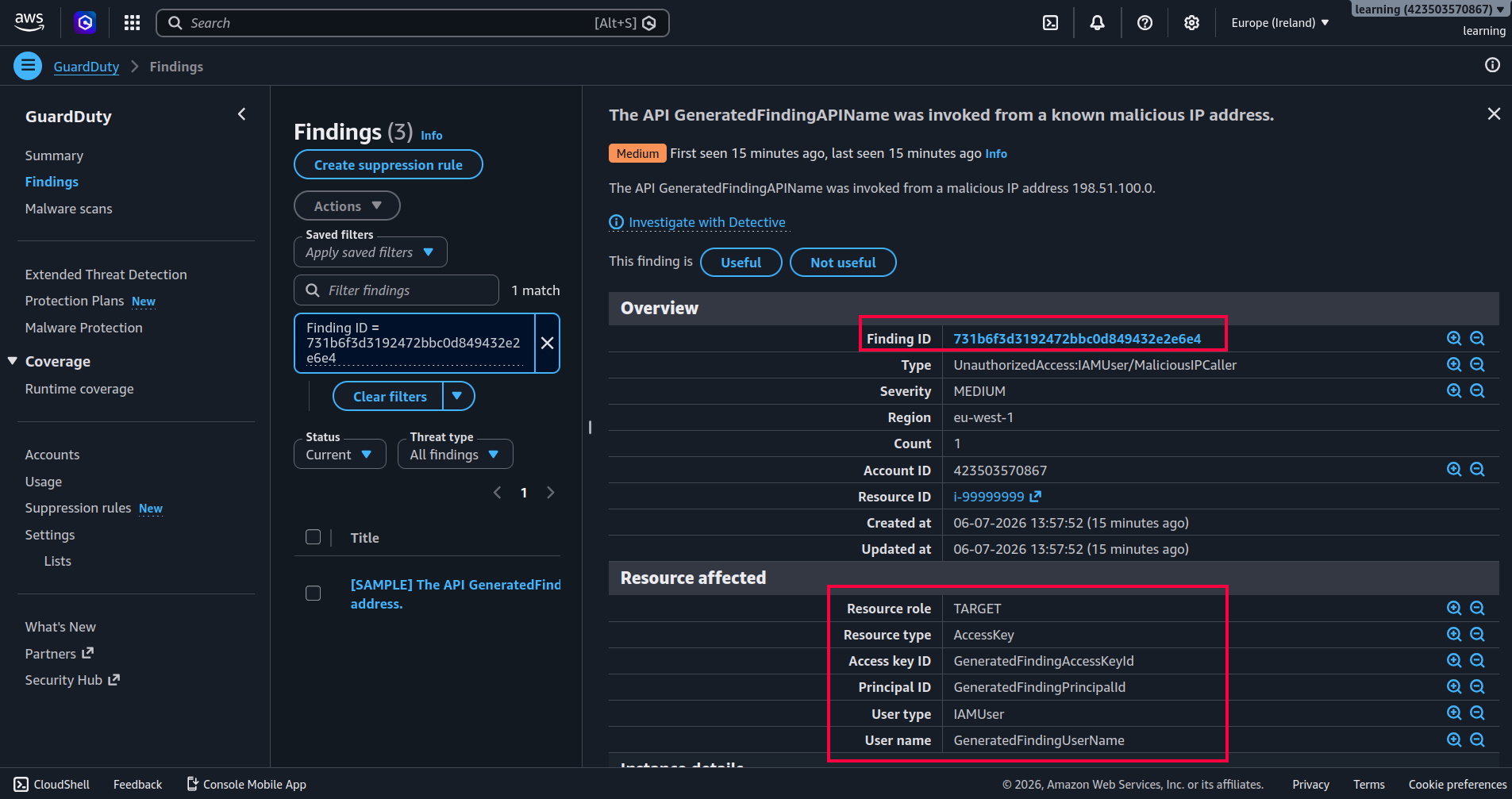This screenshot has width=1512, height=799.
Task: Launch CloudShell from the top bar icon
Action: 1050,23
